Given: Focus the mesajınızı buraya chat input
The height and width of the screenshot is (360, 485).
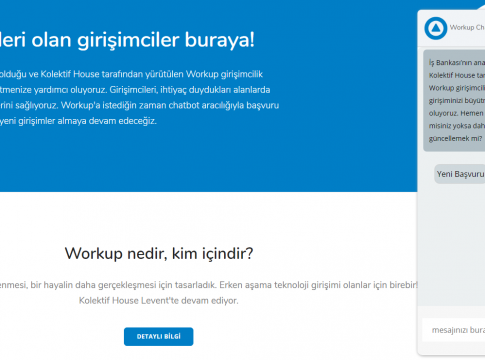Looking at the screenshot, I should pyautogui.click(x=454, y=330).
